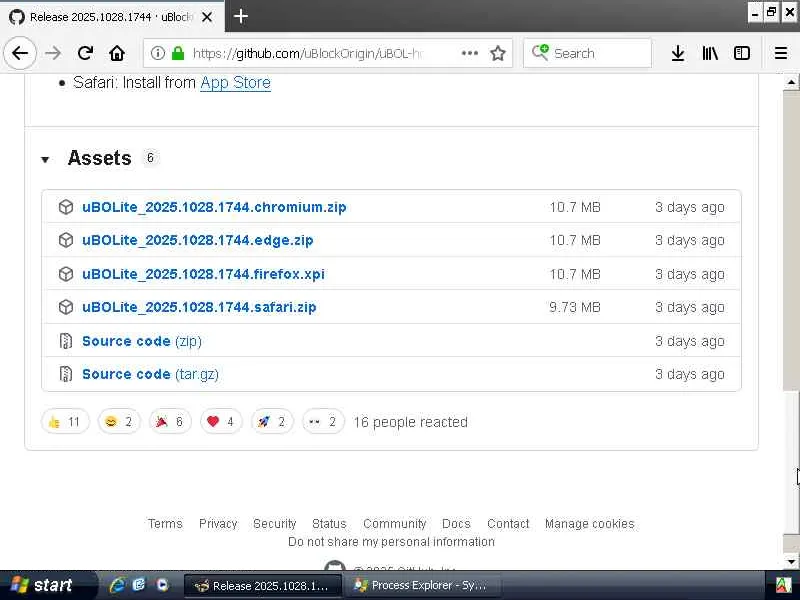Screen dimensions: 800x600
Task: Click the 10.7 MB size of chromium.zip
Action: [x=575, y=207]
